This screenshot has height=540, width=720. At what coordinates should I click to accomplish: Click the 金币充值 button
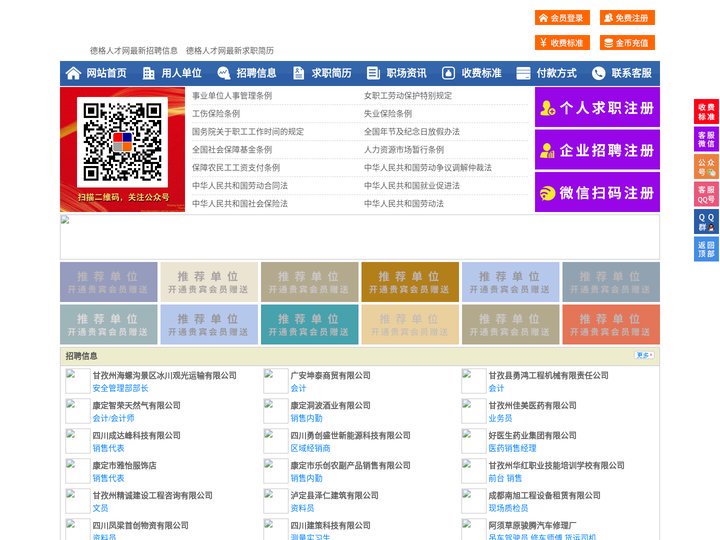coord(627,43)
